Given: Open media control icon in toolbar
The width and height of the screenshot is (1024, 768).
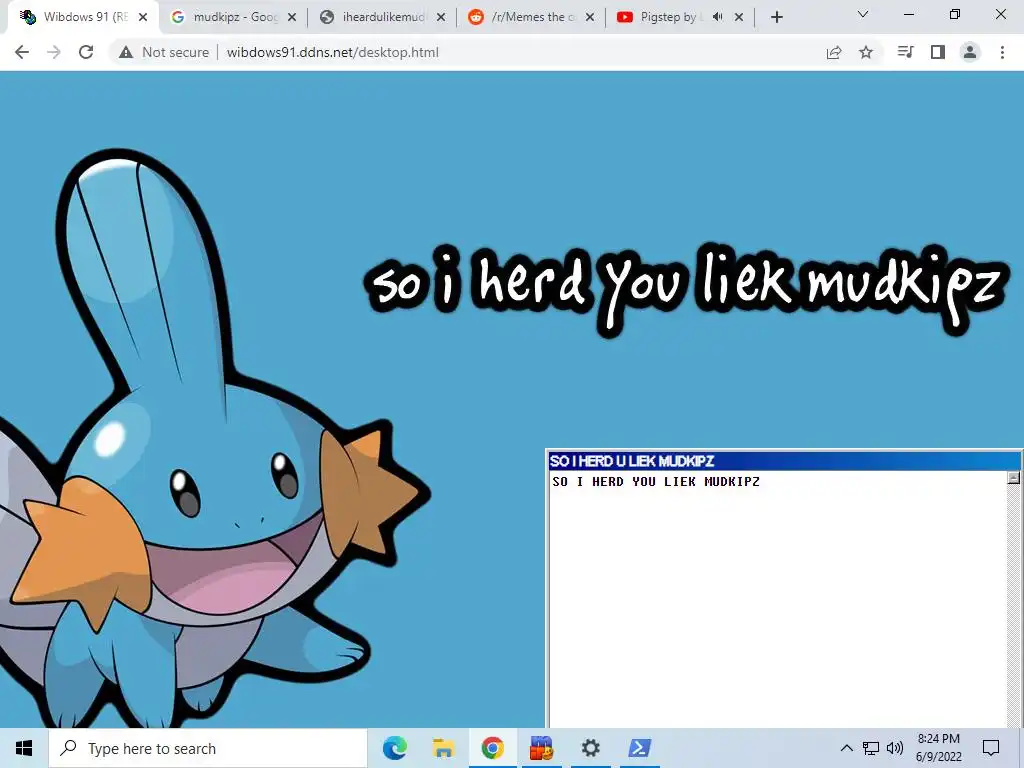Looking at the screenshot, I should coord(905,52).
